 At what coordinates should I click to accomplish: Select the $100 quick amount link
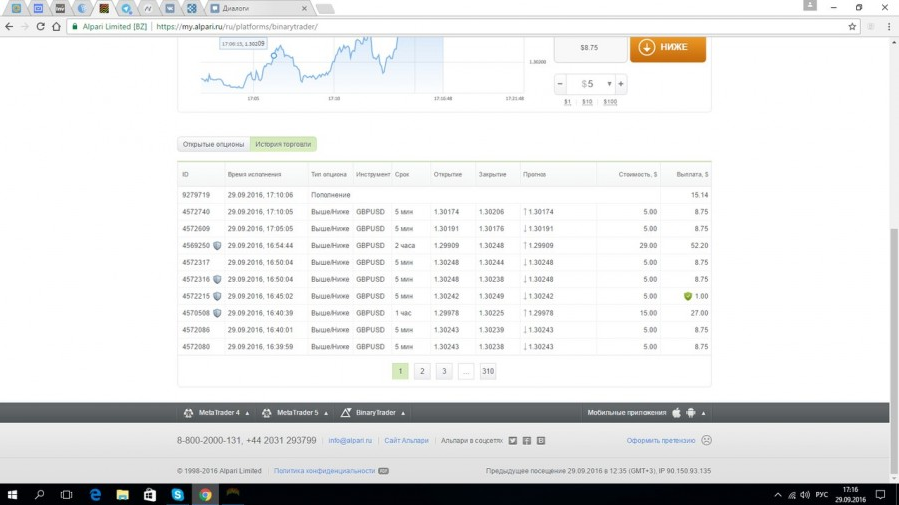tap(610, 102)
